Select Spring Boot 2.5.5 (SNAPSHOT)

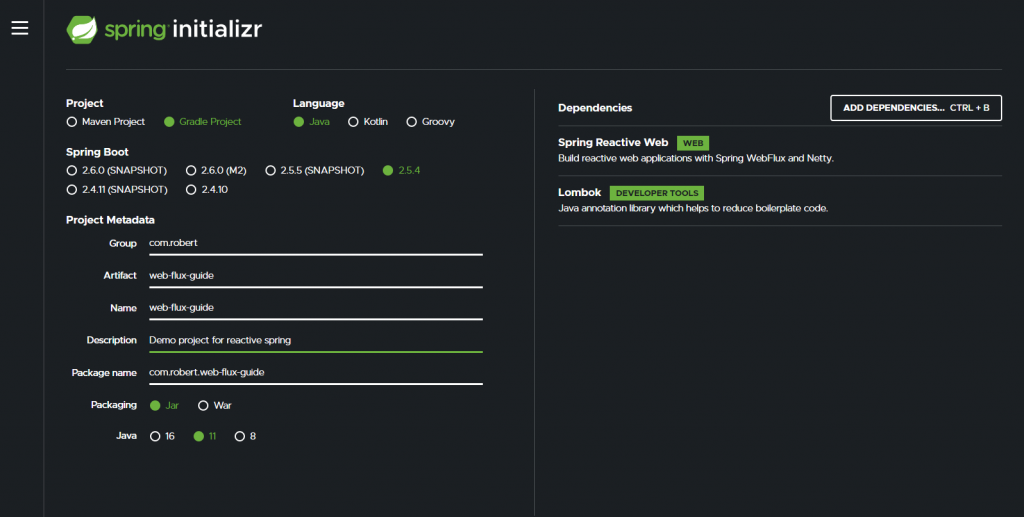coord(315,170)
